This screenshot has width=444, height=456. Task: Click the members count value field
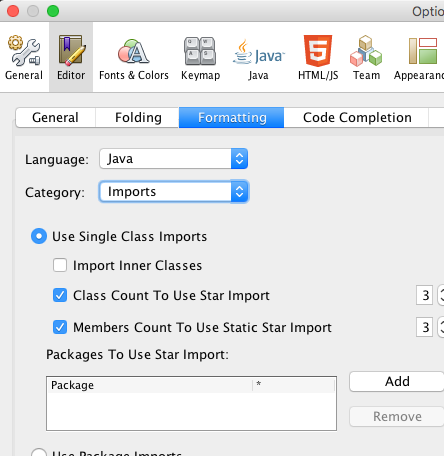tap(424, 327)
